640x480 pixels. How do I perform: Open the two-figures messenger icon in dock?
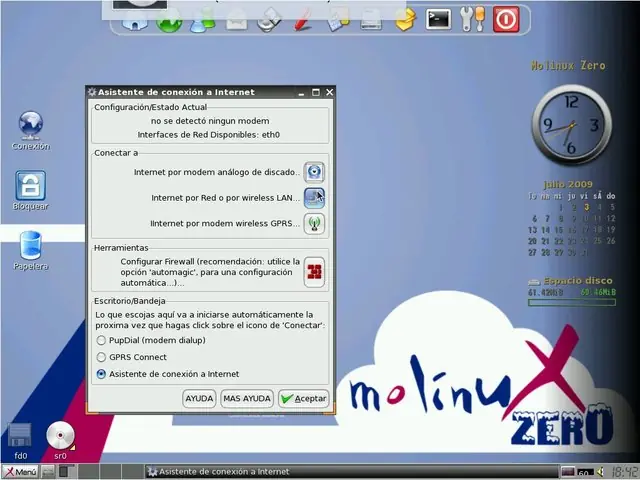pos(202,20)
